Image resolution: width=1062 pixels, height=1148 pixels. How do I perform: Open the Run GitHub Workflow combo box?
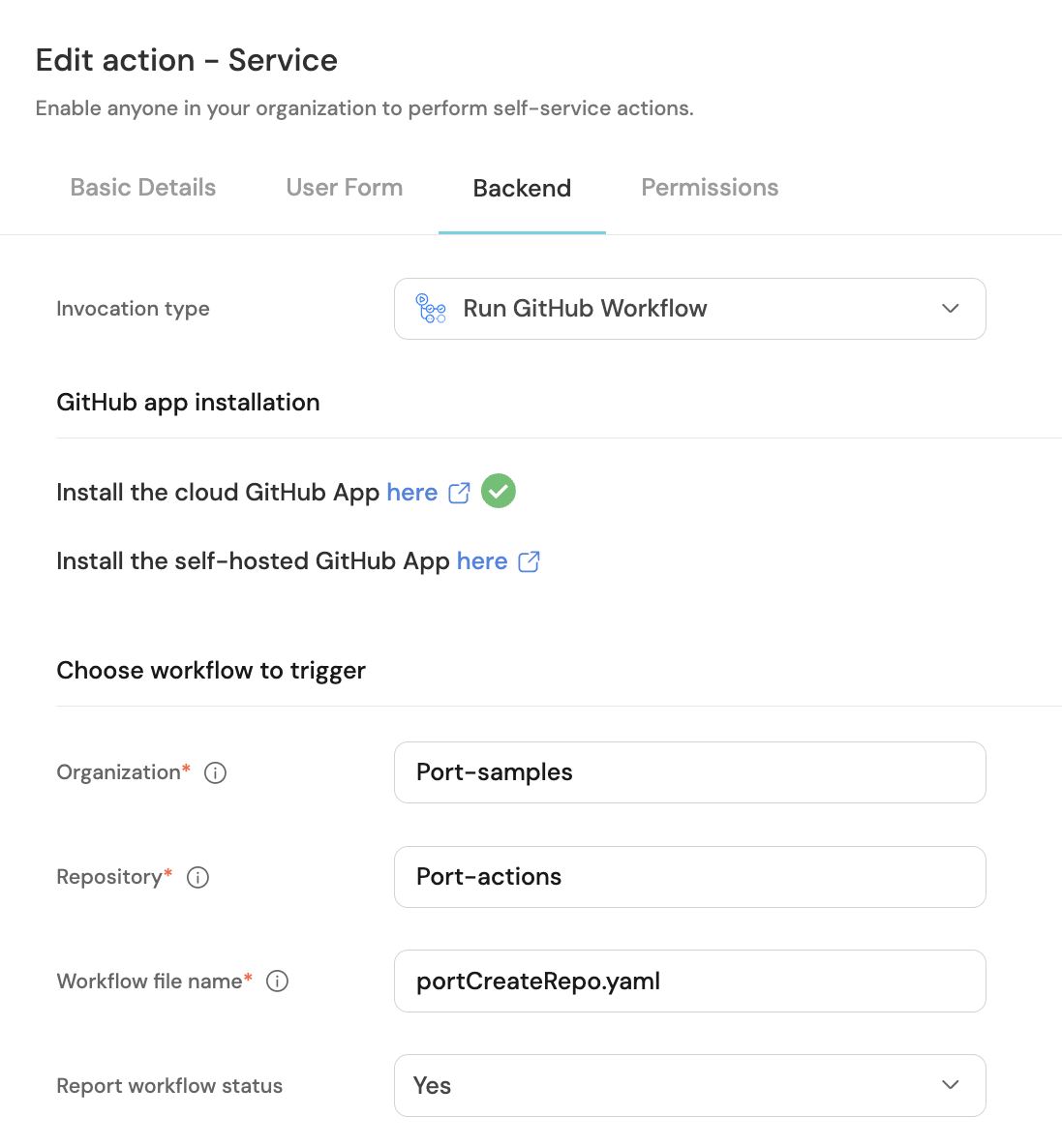(690, 308)
